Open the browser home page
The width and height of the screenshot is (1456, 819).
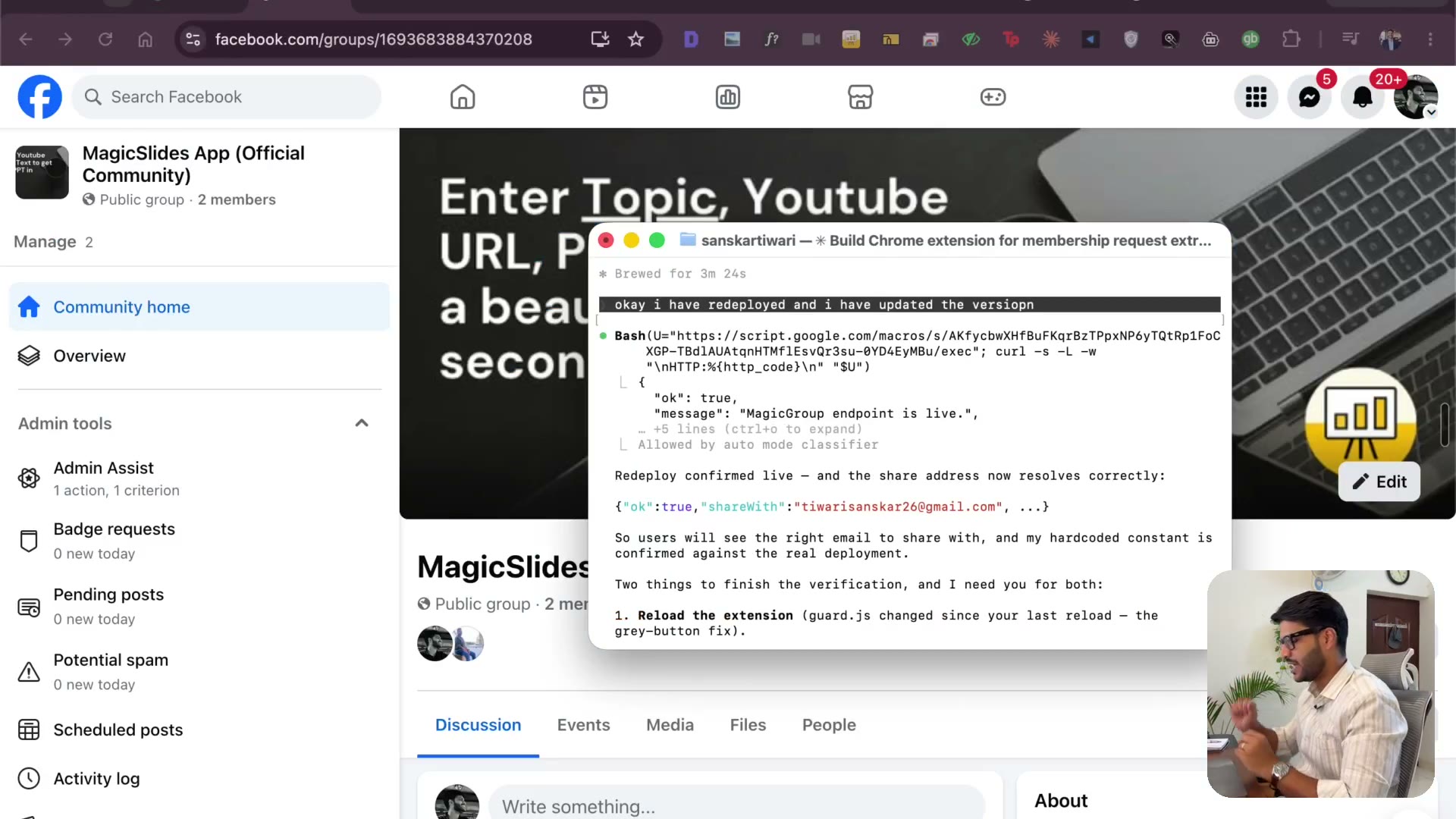pyautogui.click(x=145, y=39)
